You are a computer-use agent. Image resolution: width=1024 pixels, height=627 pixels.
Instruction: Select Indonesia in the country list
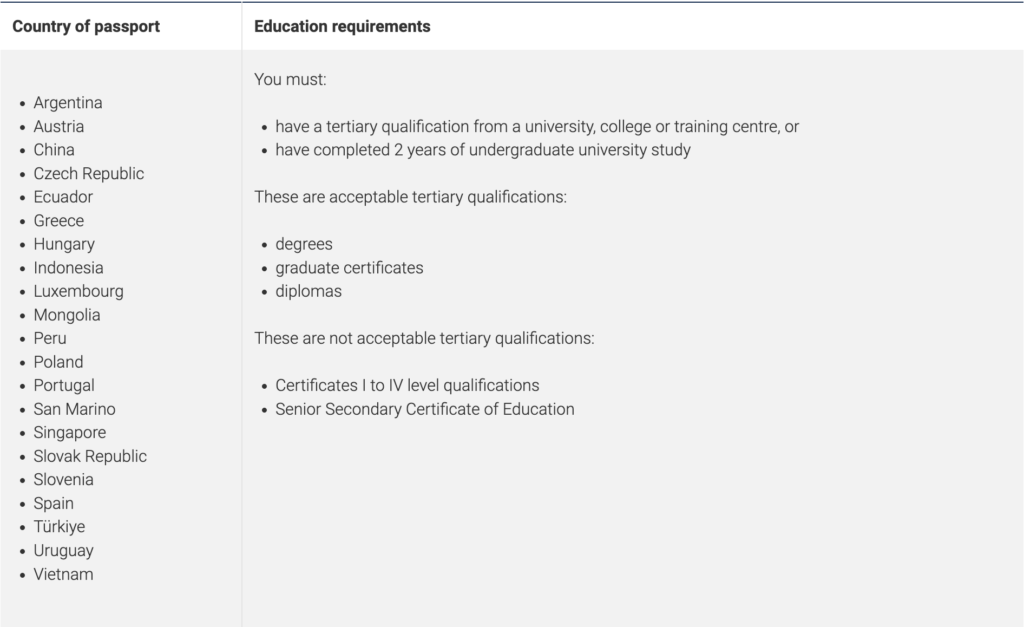tap(69, 268)
